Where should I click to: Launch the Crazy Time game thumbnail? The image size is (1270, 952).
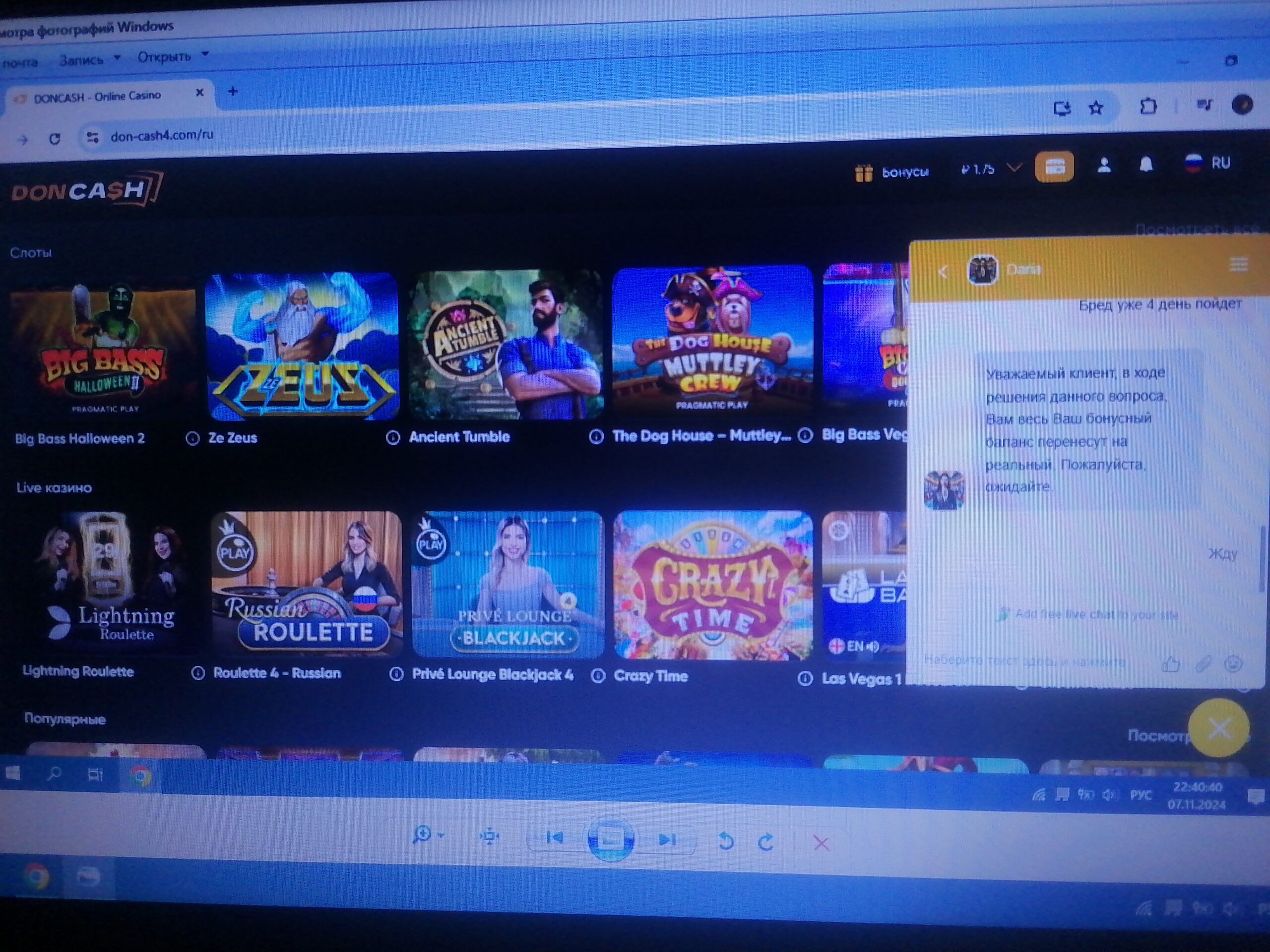coord(714,585)
